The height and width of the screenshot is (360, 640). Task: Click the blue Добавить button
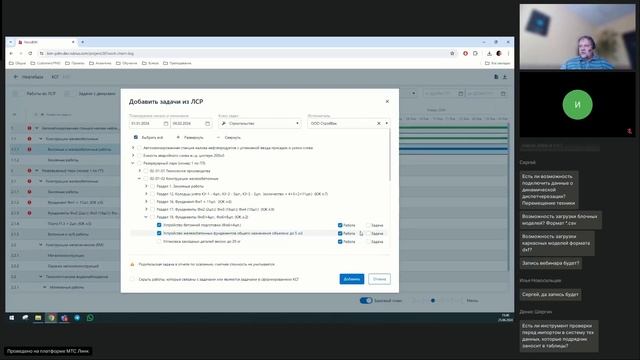351,279
